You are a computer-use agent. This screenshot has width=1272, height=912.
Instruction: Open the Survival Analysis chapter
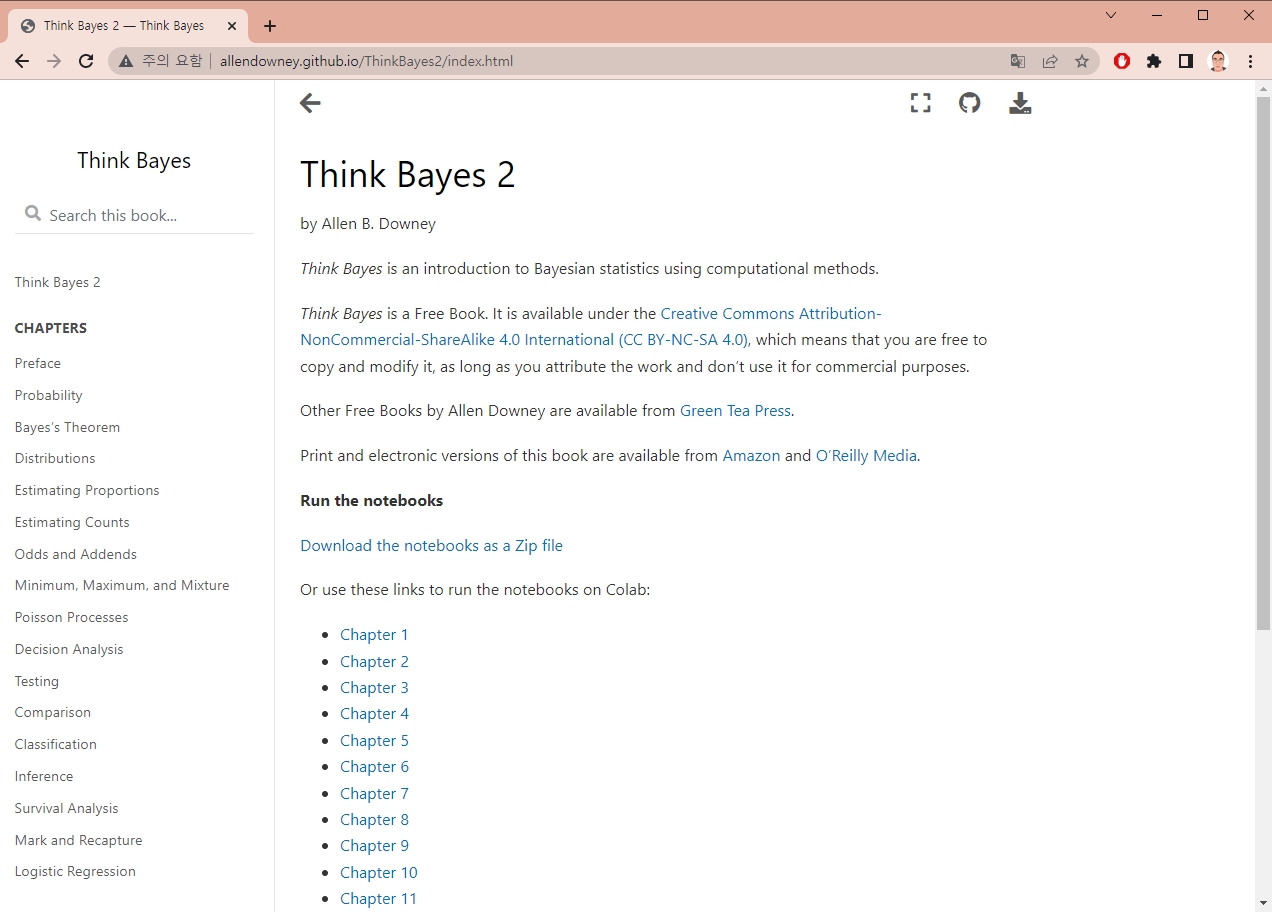coord(67,808)
